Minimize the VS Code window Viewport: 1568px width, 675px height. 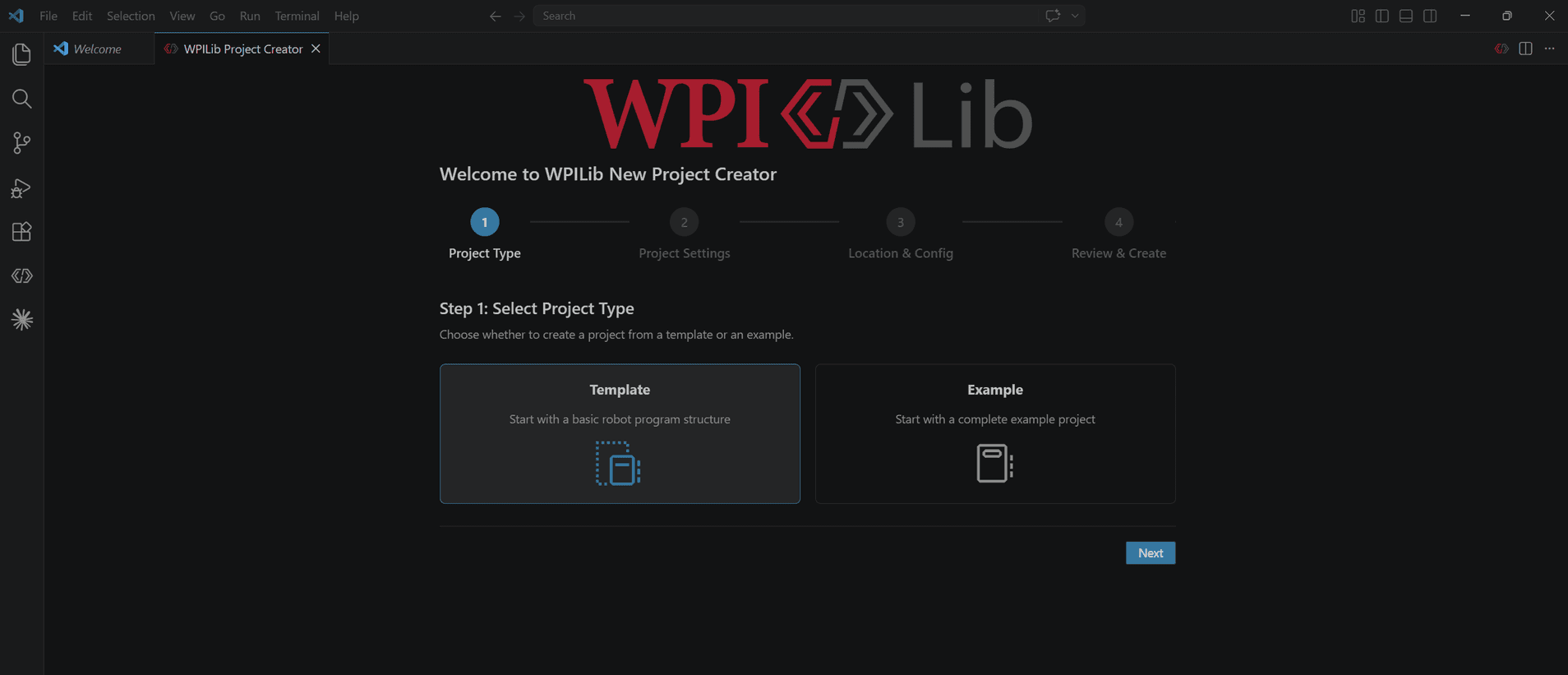coord(1465,16)
